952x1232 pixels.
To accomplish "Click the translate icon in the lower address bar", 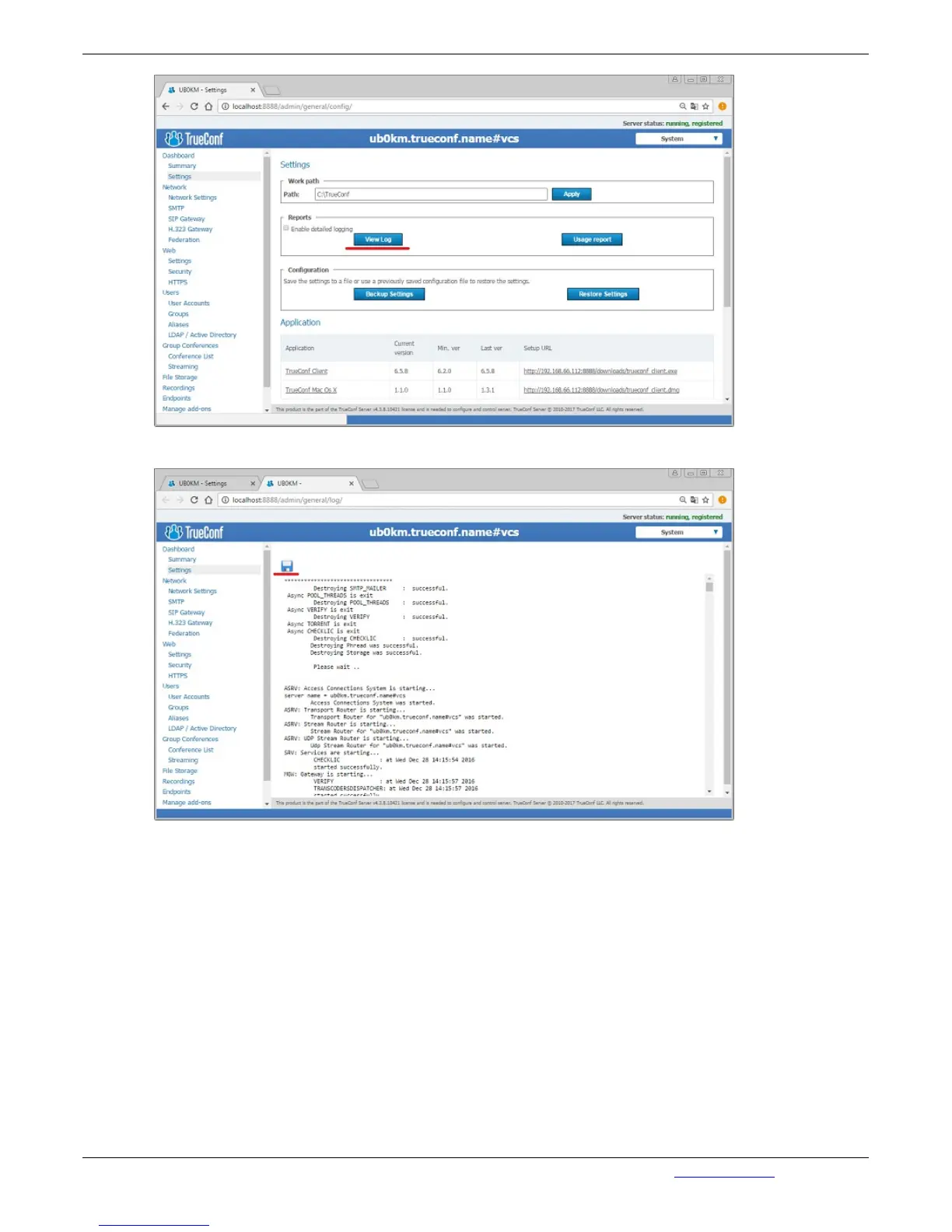I will tap(694, 500).
